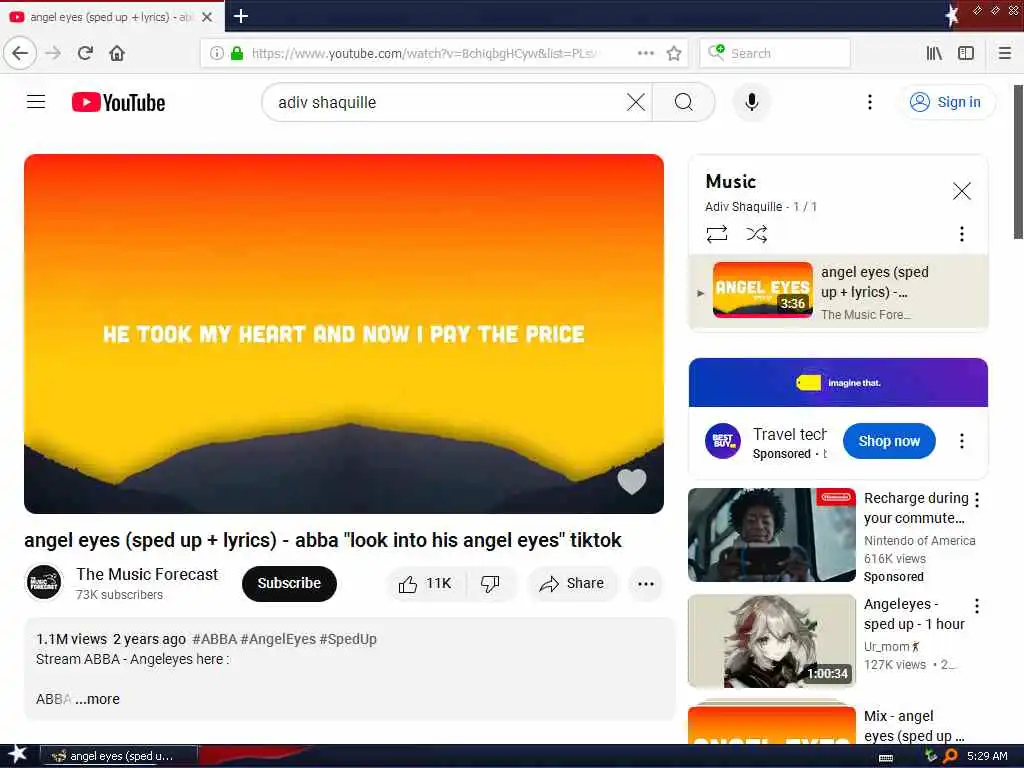The height and width of the screenshot is (768, 1024).
Task: Click the green padlock security icon
Action: (237, 53)
